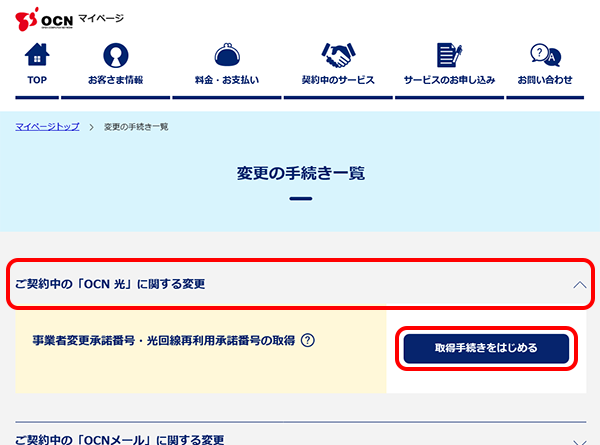This screenshot has height=445, width=600.
Task: Click the 変更の手続き一覧 page title
Action: point(301,173)
